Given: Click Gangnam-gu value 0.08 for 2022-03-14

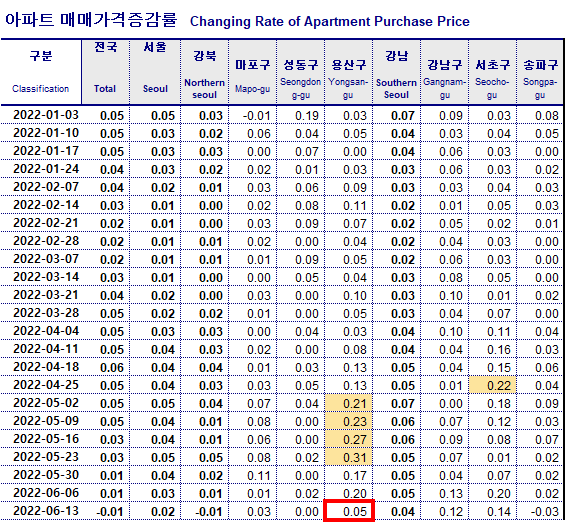Looking at the screenshot, I should click(x=451, y=278).
